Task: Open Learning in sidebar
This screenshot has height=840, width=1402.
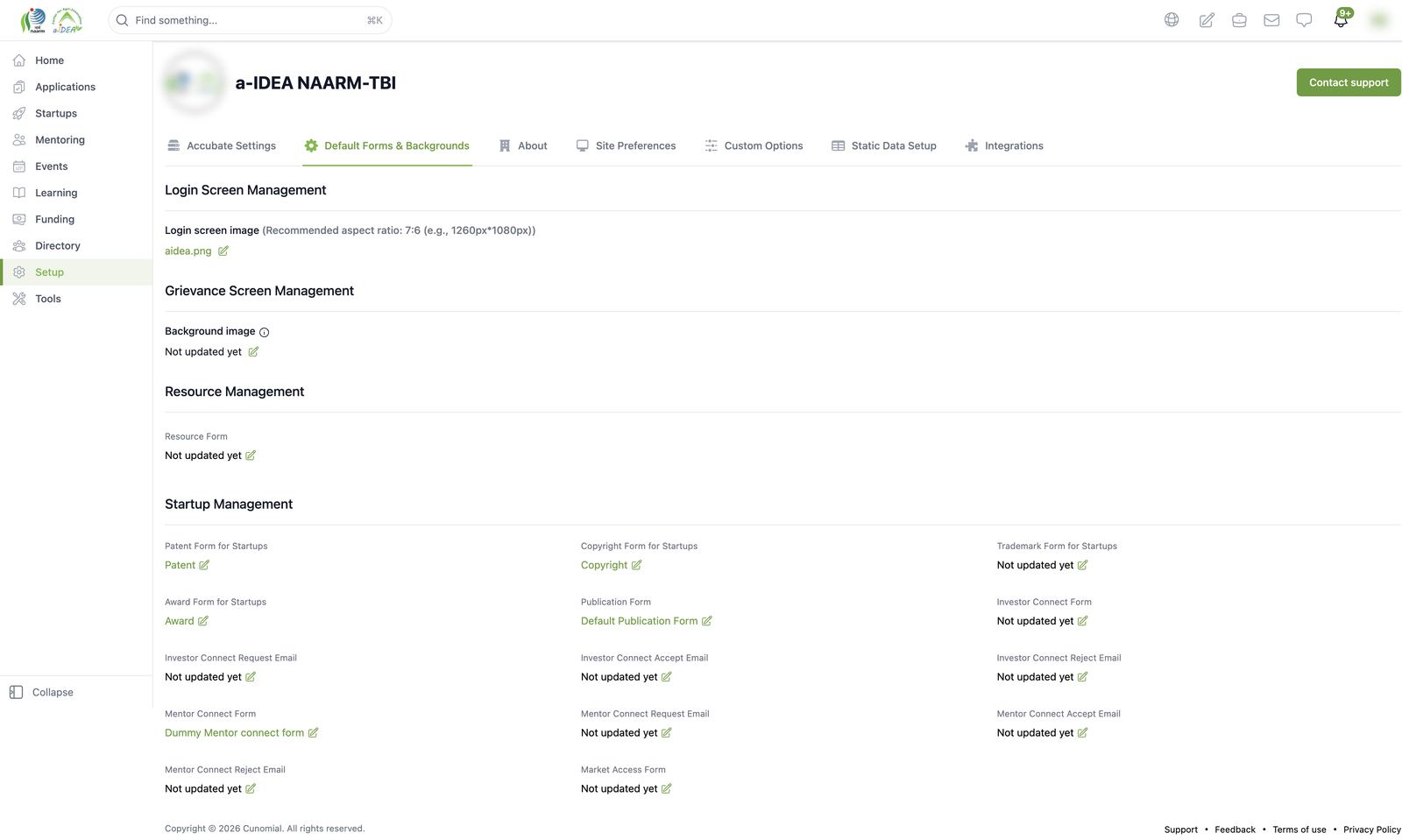Action: pyautogui.click(x=76, y=193)
